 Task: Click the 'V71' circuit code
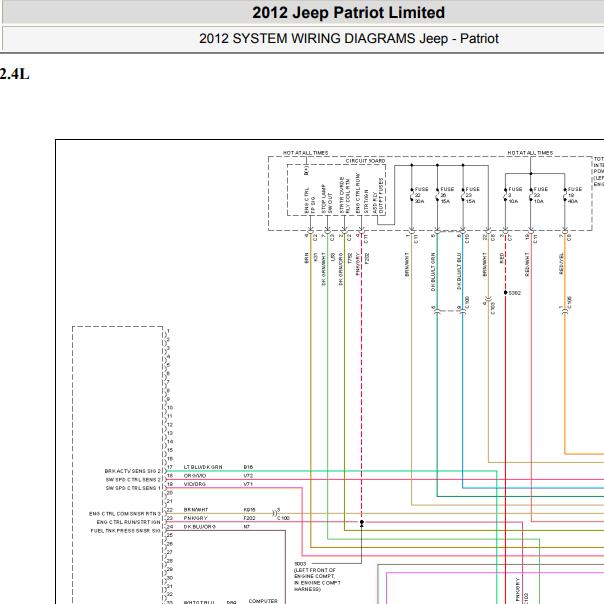coord(248,484)
